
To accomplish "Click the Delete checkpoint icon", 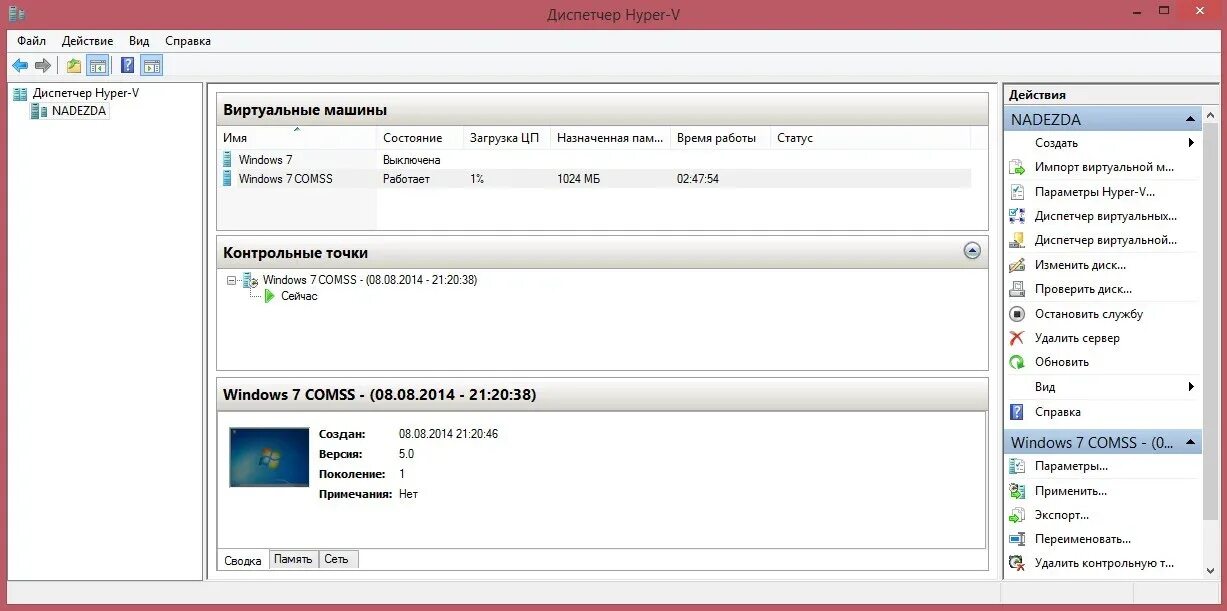I will (1017, 563).
